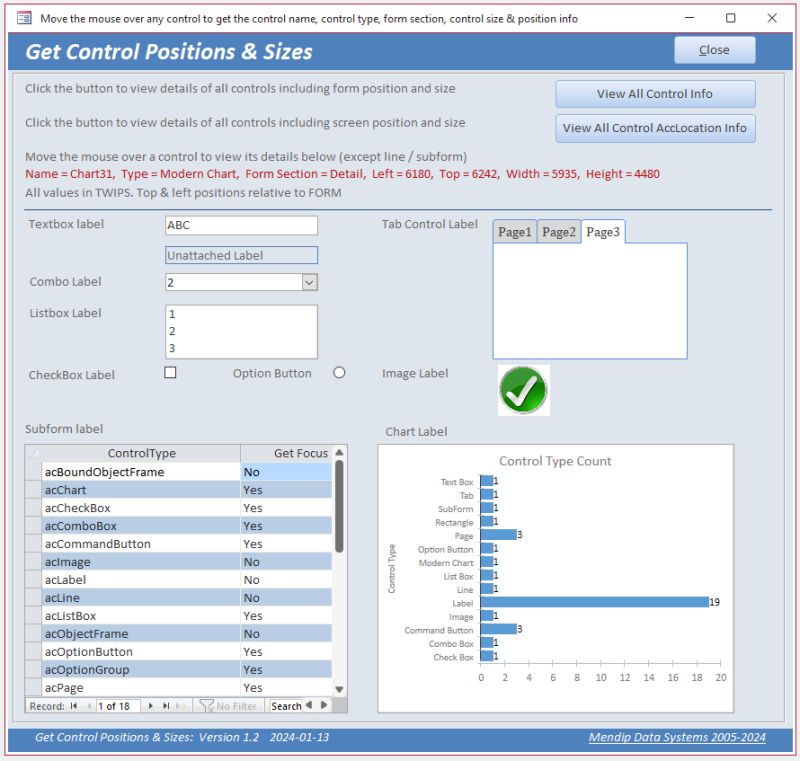Create a new record via the navigator icon
The image size is (800, 761).
[180, 707]
